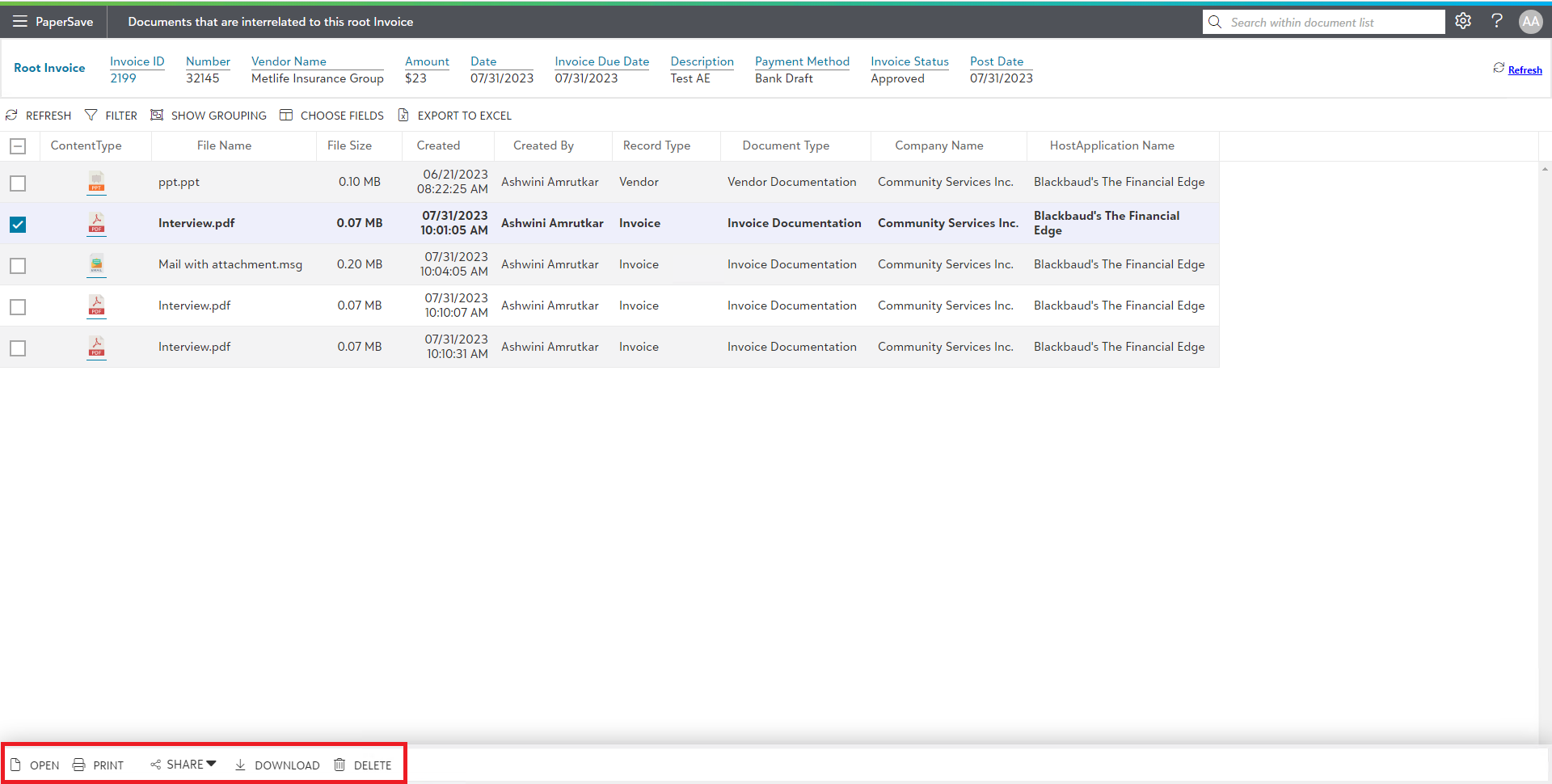Click the PDF icon of the selected Interview.pdf

pos(96,223)
